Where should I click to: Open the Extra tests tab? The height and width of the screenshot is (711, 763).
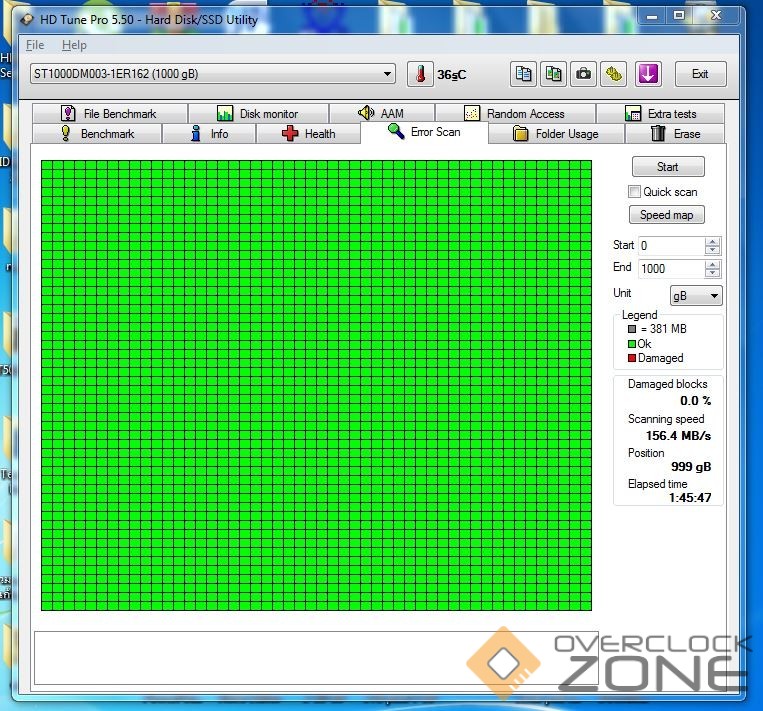click(x=660, y=113)
